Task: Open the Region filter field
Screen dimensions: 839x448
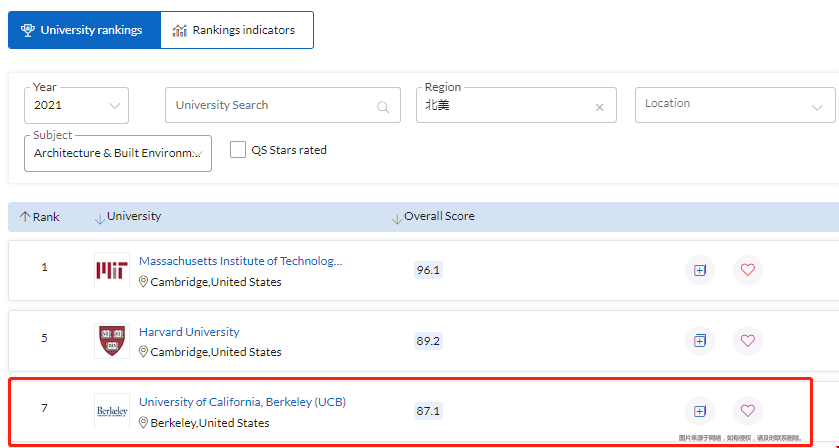Action: (516, 105)
